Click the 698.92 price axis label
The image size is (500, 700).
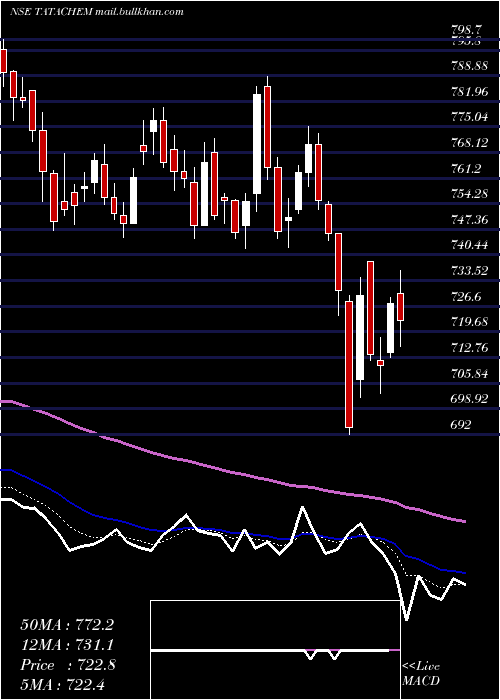pyautogui.click(x=470, y=399)
